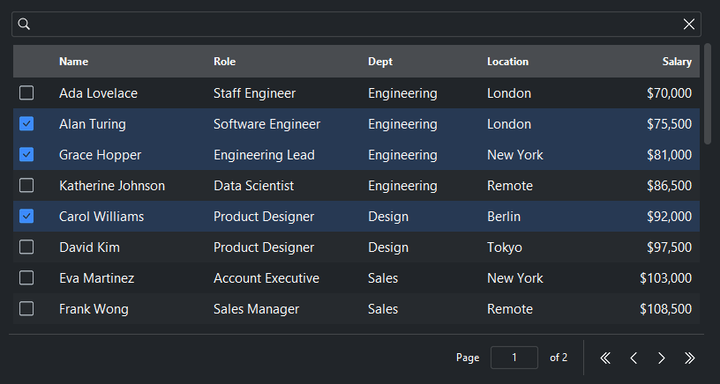Go to the first page
This screenshot has width=720, height=384.
[x=606, y=358]
